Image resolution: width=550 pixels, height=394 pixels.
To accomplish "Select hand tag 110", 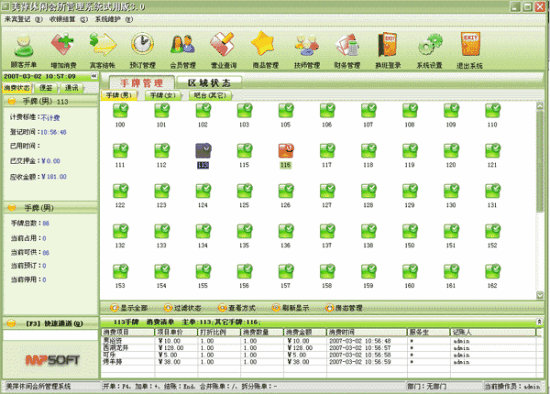I will tap(492, 115).
